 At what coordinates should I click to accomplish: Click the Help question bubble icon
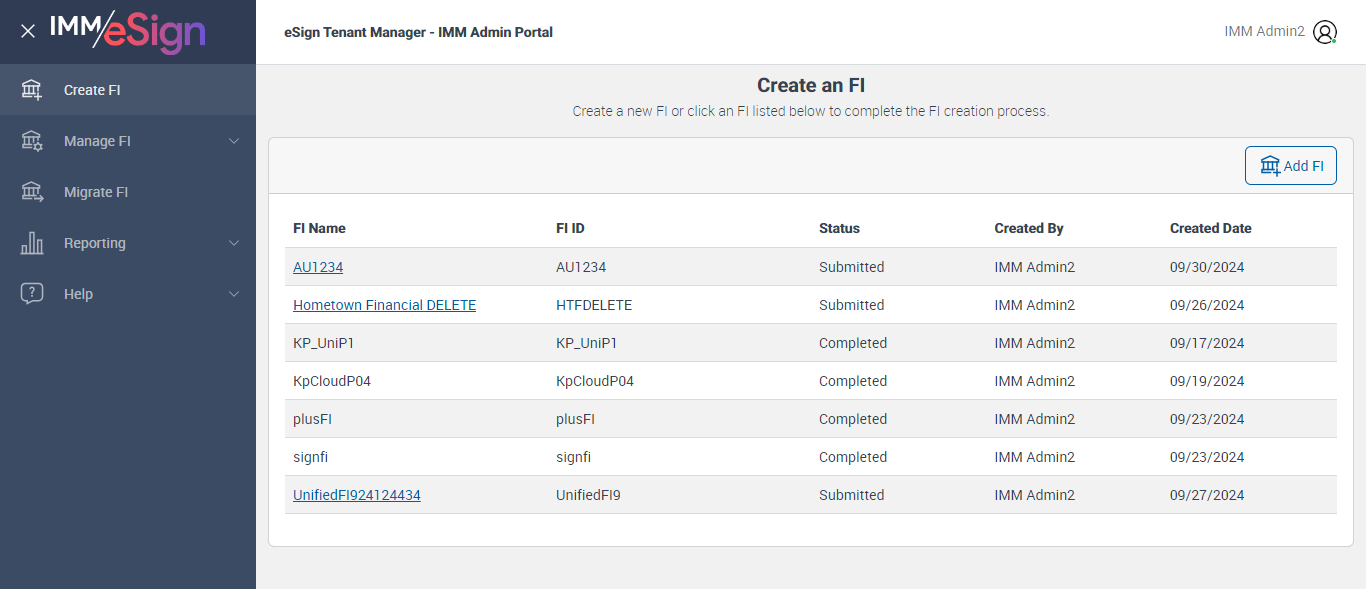[32, 294]
